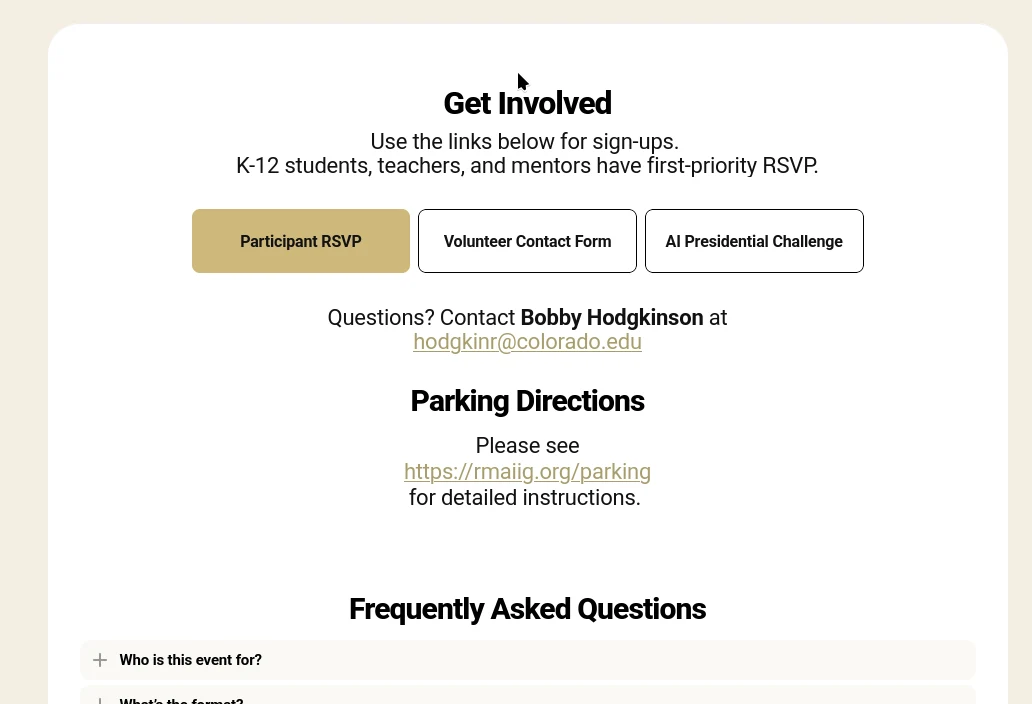Click the word 'at' after Bobby Hodgkinson

[718, 317]
